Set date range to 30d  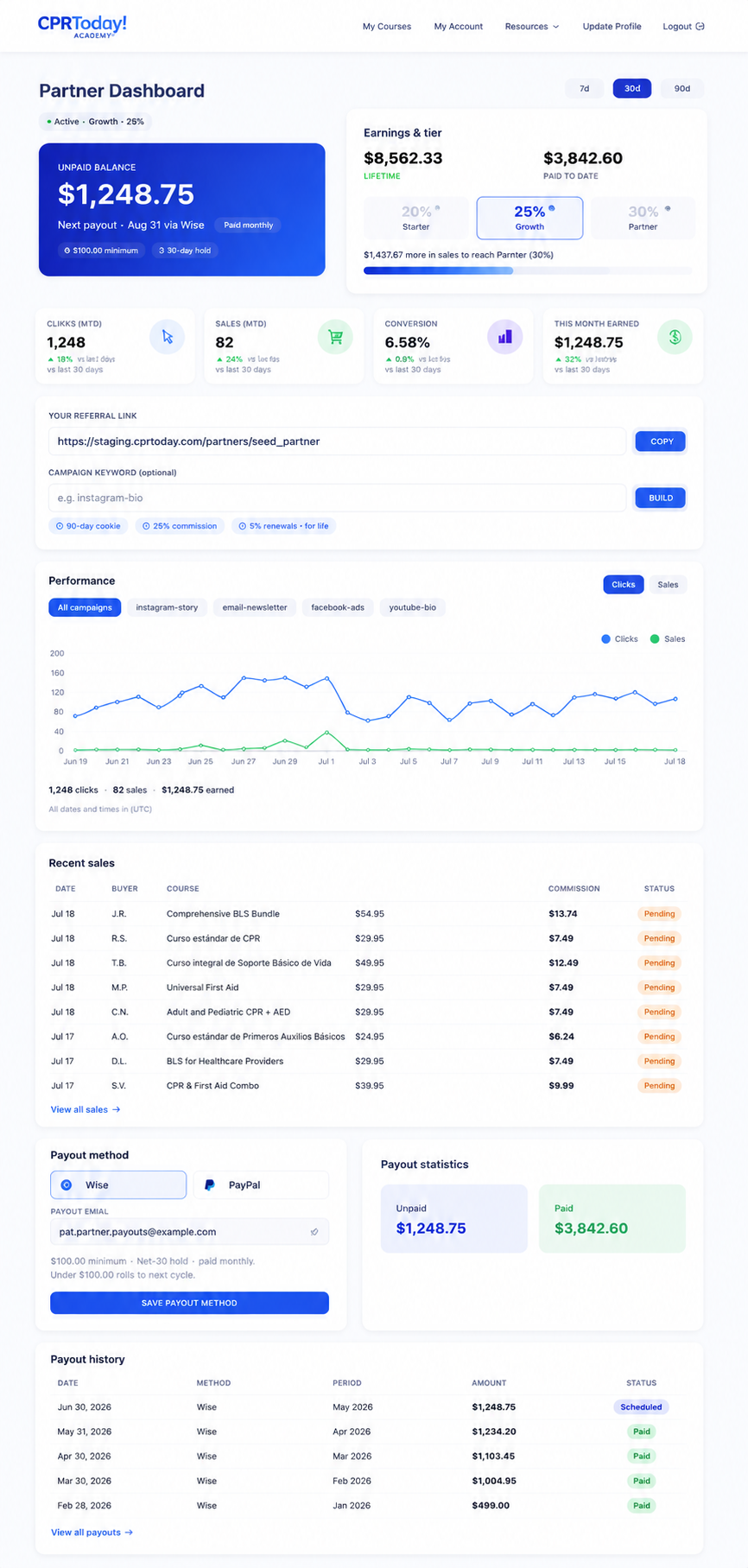pos(632,88)
